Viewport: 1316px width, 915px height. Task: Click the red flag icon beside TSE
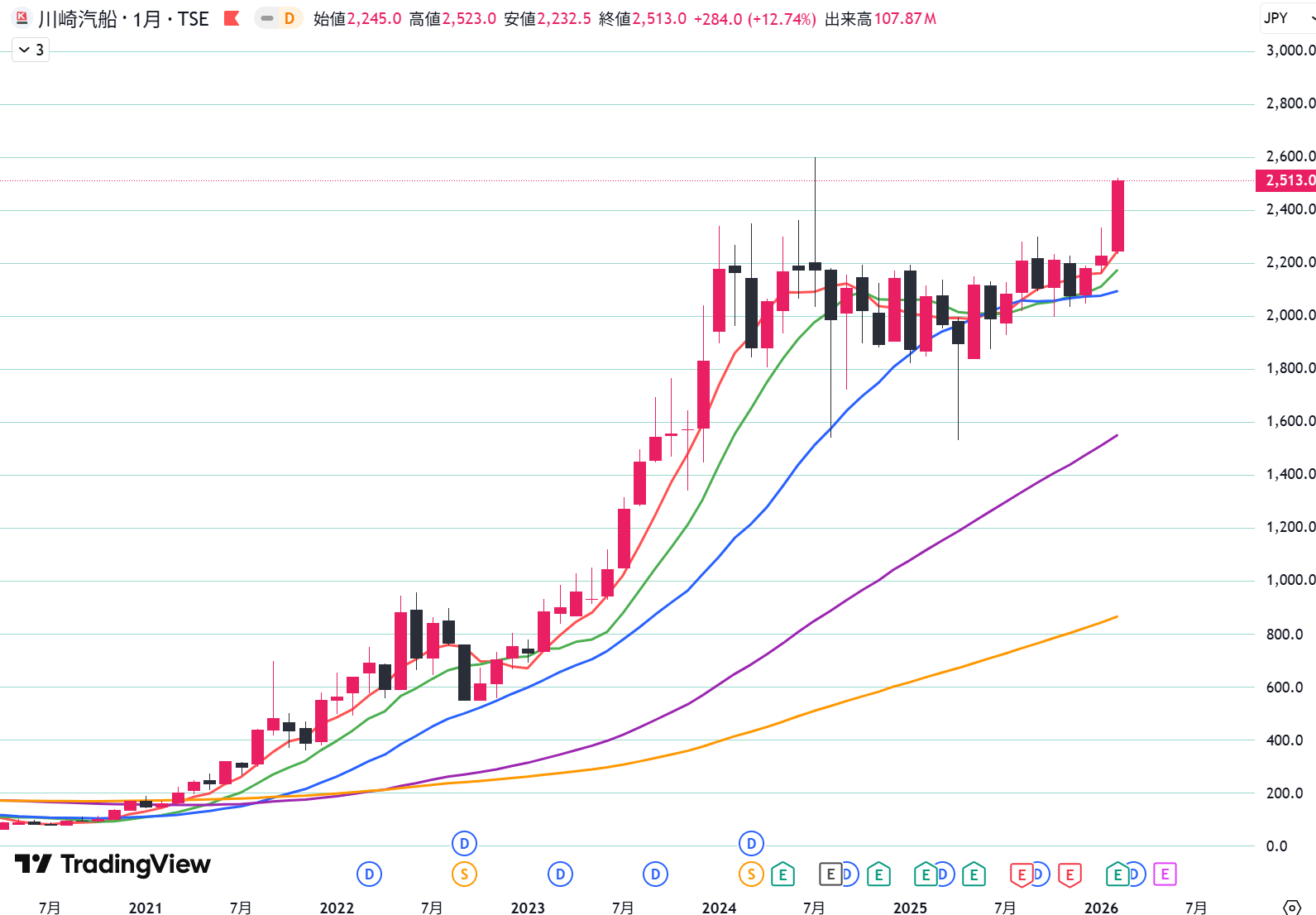[x=232, y=18]
